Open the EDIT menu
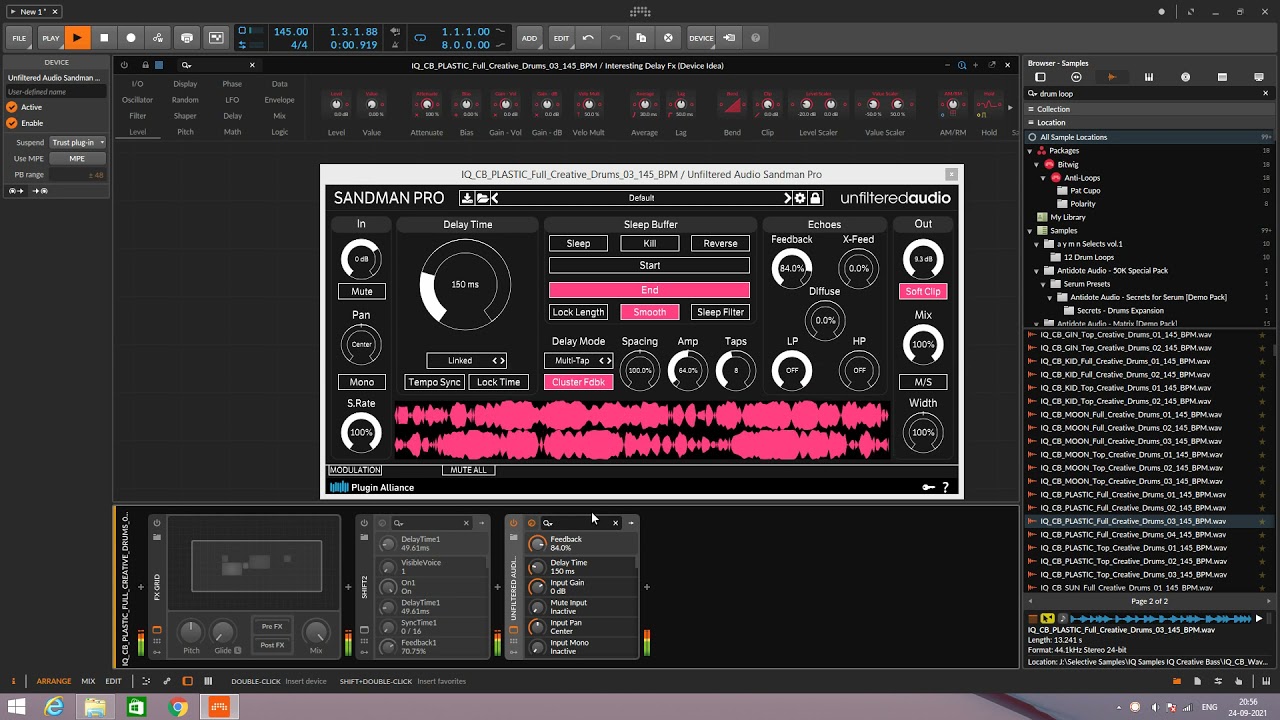This screenshot has height=720, width=1280. pyautogui.click(x=561, y=38)
